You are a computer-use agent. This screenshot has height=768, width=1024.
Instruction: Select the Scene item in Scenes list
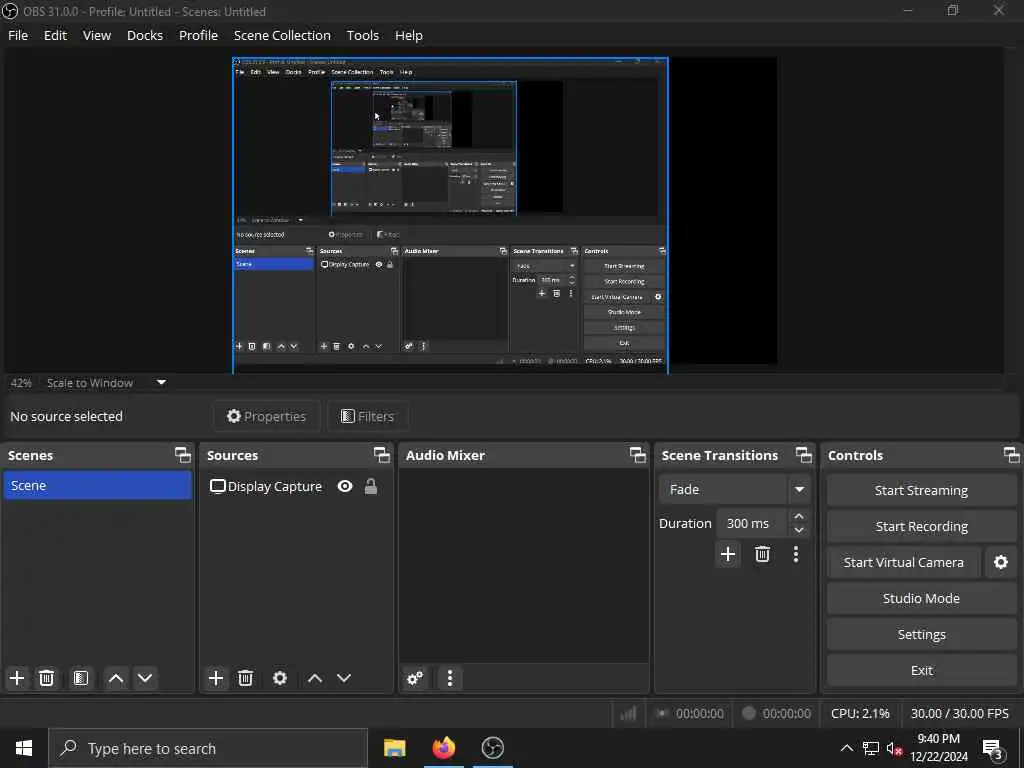point(97,486)
